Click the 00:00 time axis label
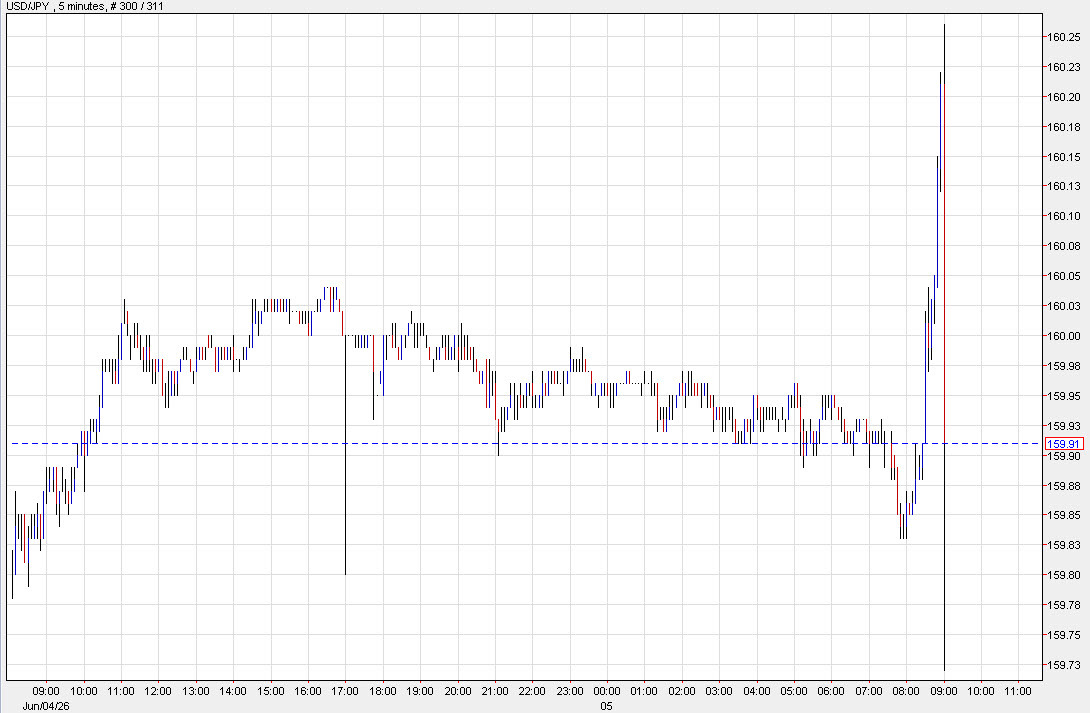This screenshot has height=713, width=1090. [606, 691]
